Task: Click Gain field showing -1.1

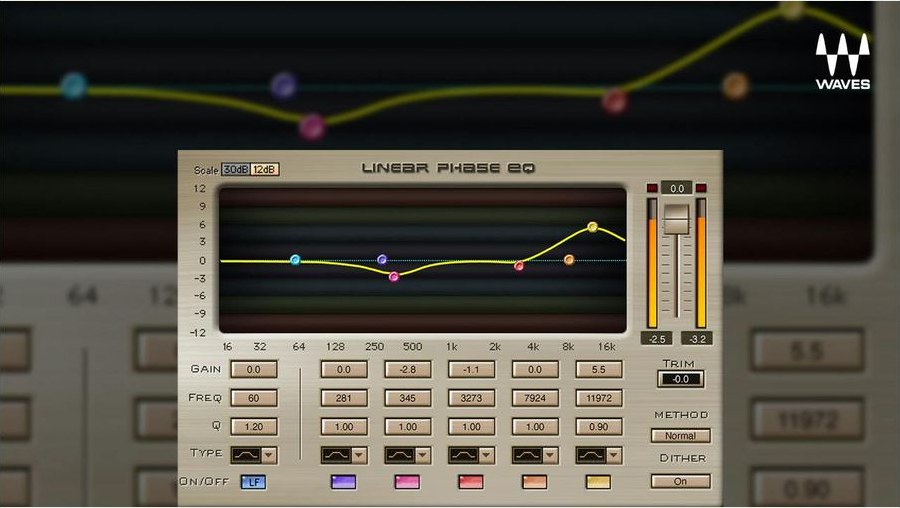Action: click(x=471, y=370)
